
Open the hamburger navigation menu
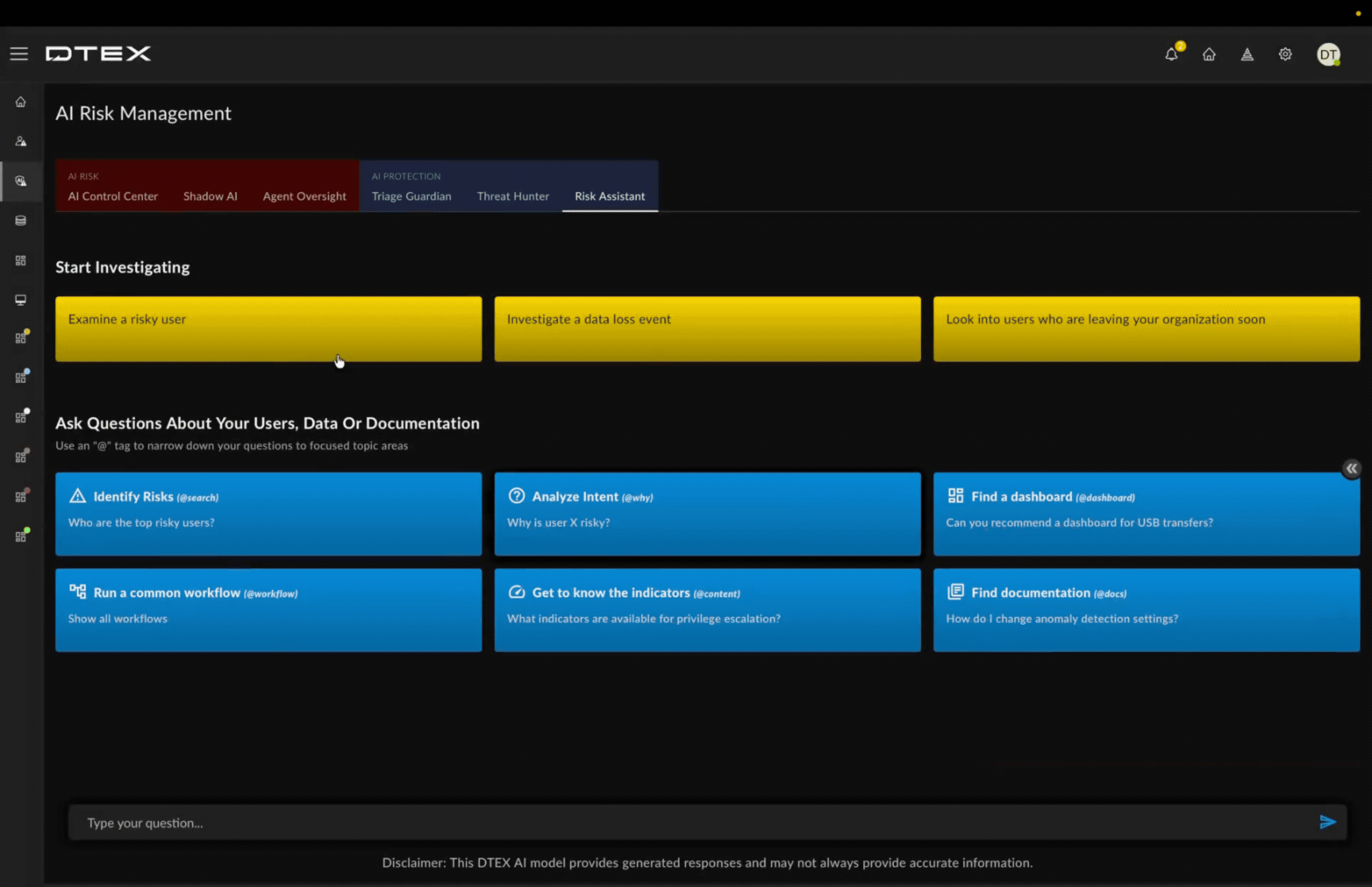(18, 54)
